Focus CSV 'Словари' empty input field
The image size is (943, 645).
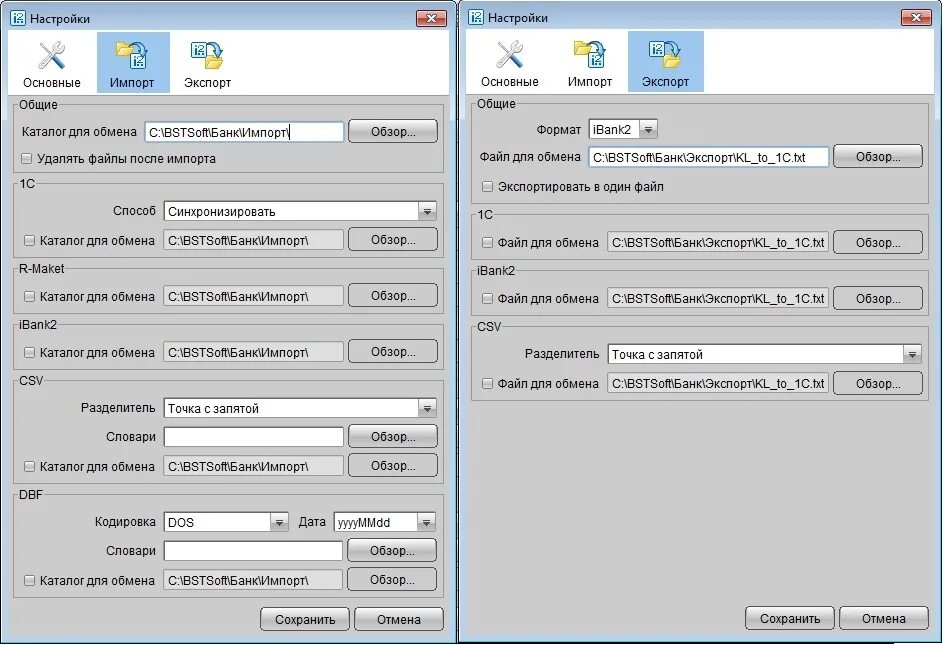coord(254,437)
